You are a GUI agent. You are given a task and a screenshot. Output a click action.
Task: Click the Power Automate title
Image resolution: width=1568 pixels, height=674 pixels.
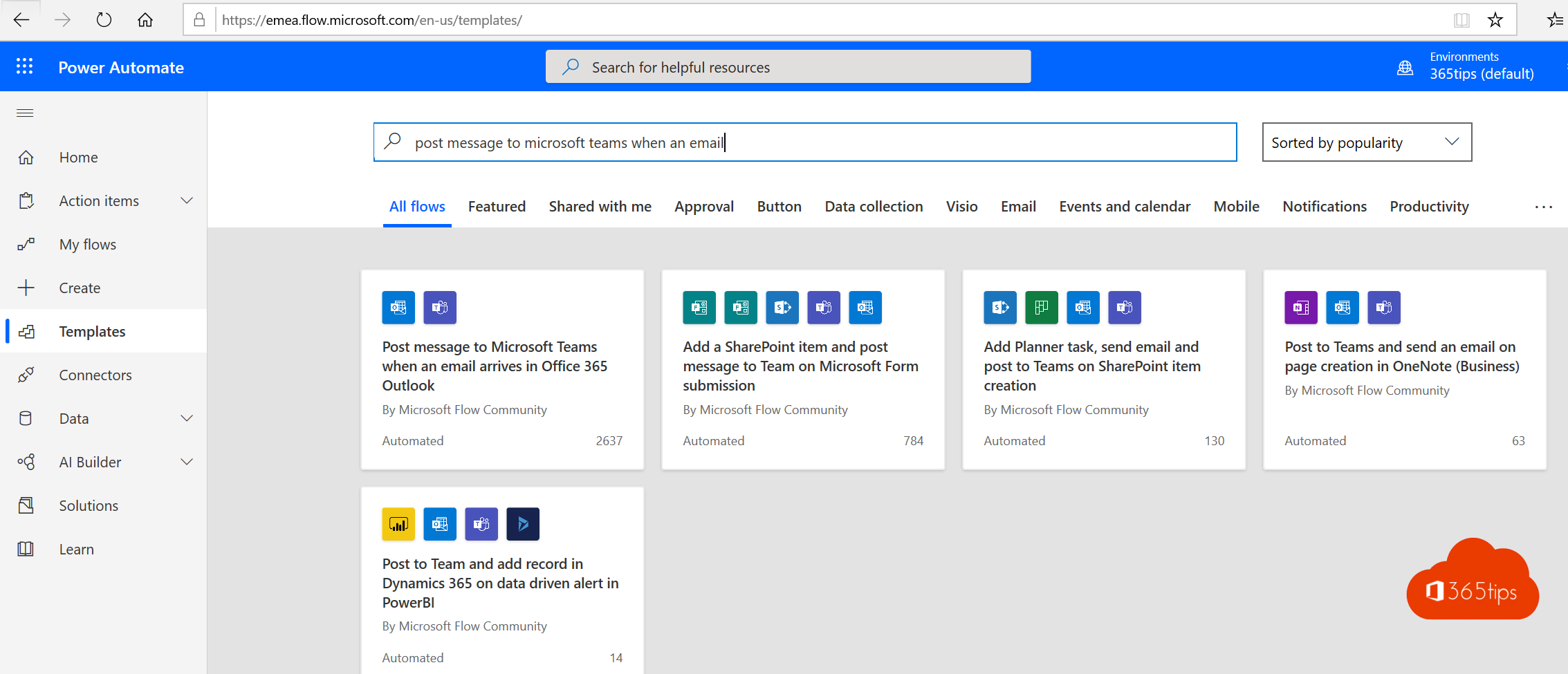pyautogui.click(x=121, y=68)
